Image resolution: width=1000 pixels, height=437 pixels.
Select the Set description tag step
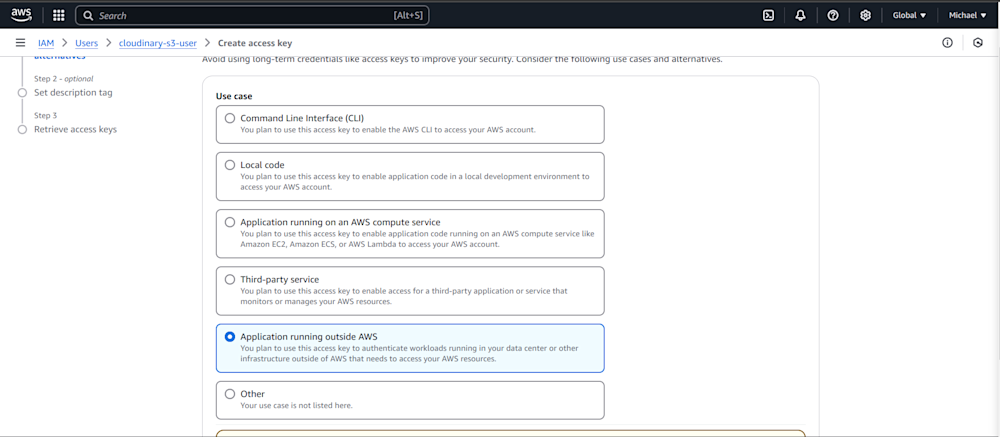73,93
